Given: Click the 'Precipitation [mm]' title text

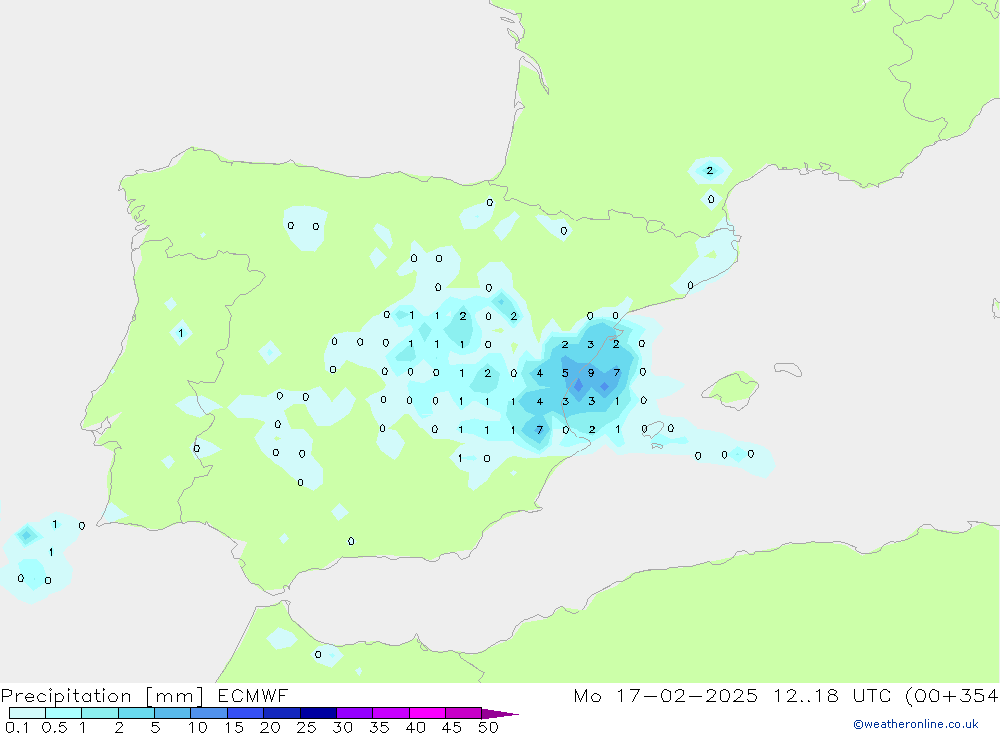Looking at the screenshot, I should point(102,696).
